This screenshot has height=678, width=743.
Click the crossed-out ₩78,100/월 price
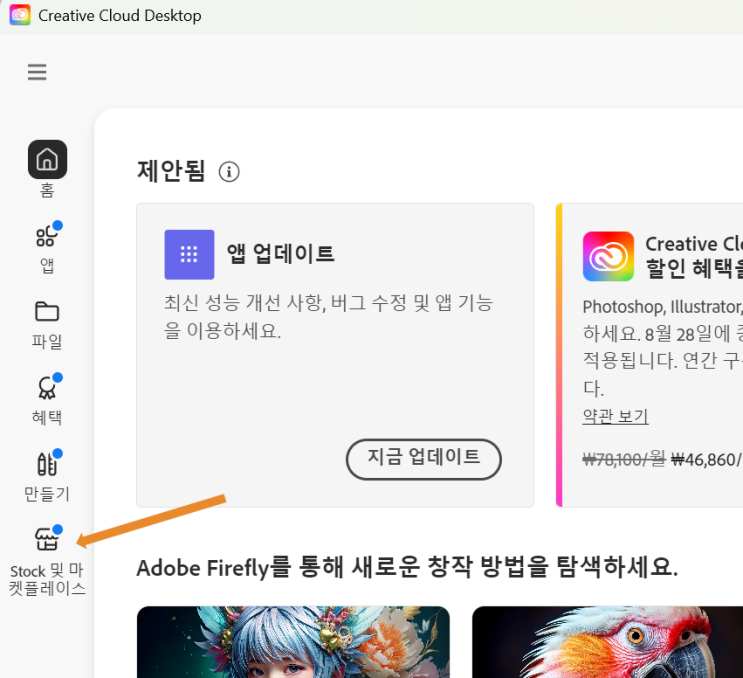click(624, 459)
